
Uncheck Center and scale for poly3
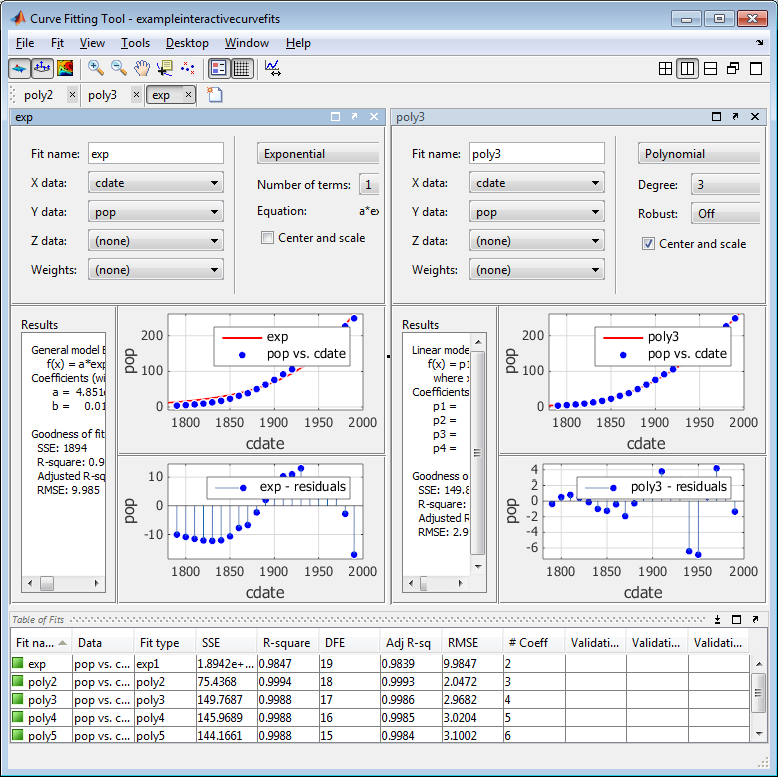648,244
